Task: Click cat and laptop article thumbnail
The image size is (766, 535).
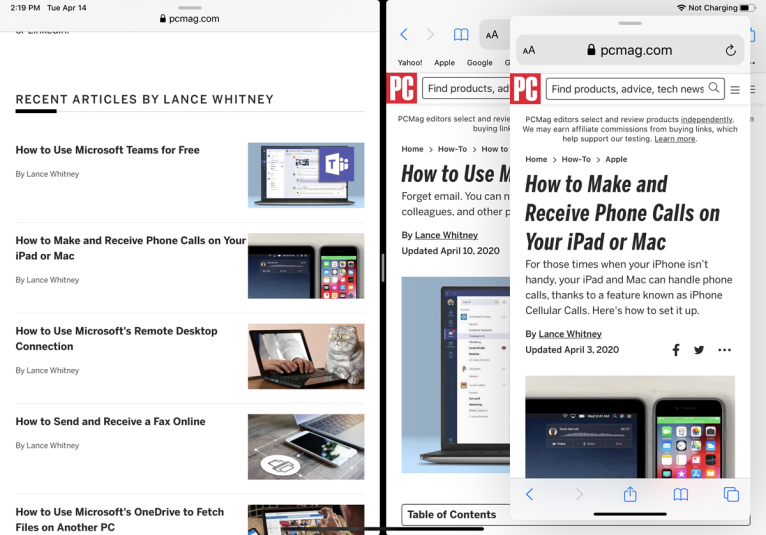Action: 306,356
